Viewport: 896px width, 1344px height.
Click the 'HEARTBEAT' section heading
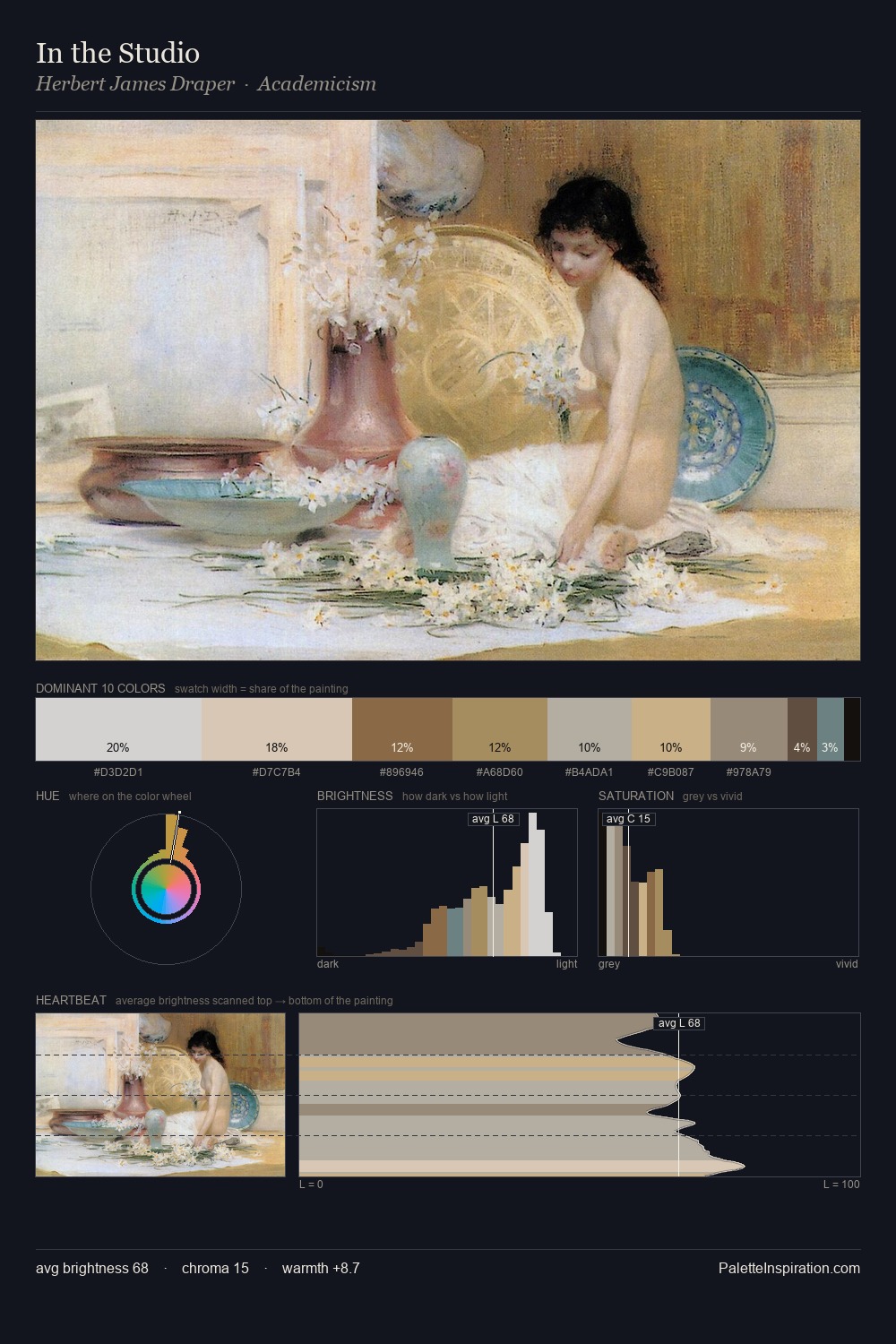click(71, 1000)
